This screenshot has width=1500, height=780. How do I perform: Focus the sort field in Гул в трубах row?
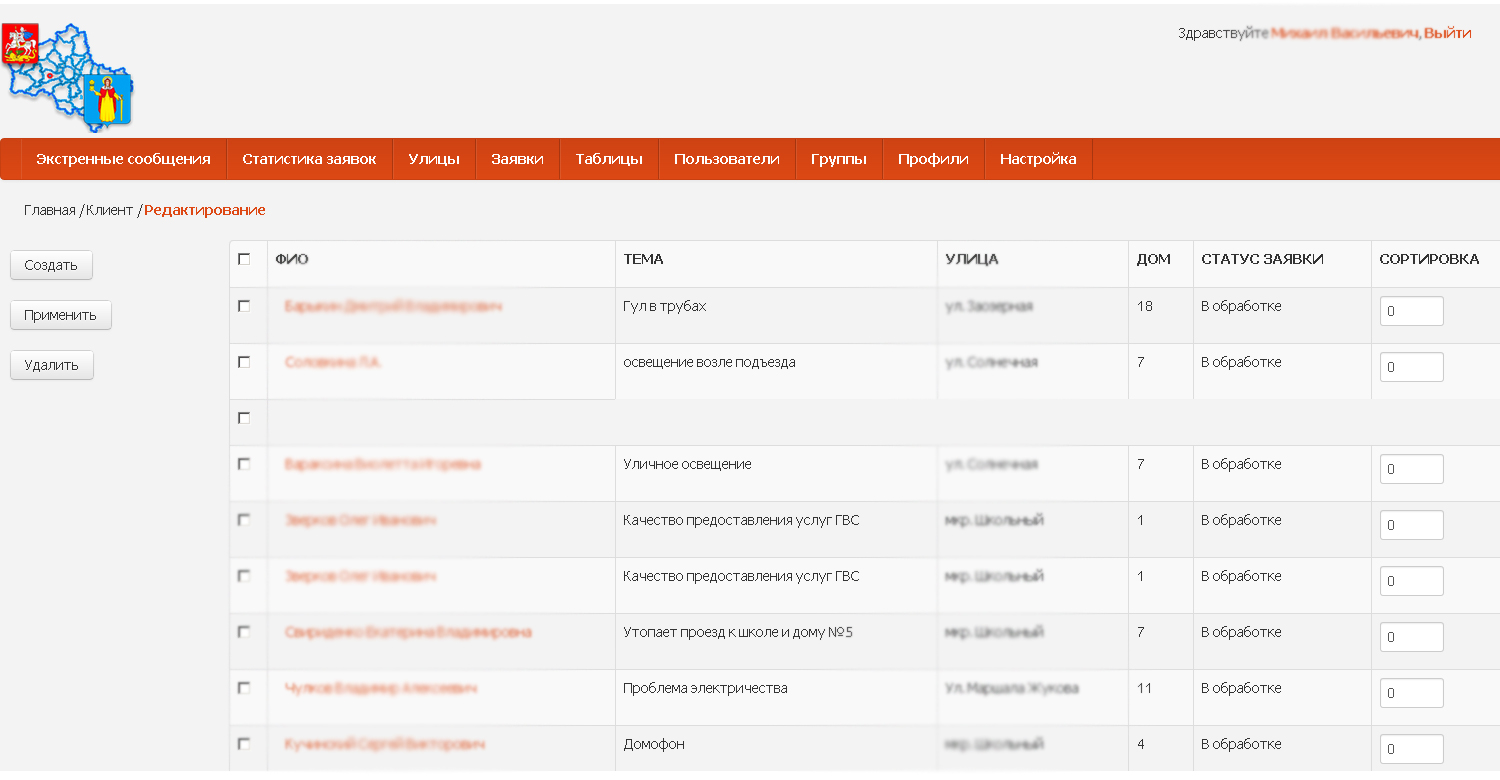(x=1412, y=311)
